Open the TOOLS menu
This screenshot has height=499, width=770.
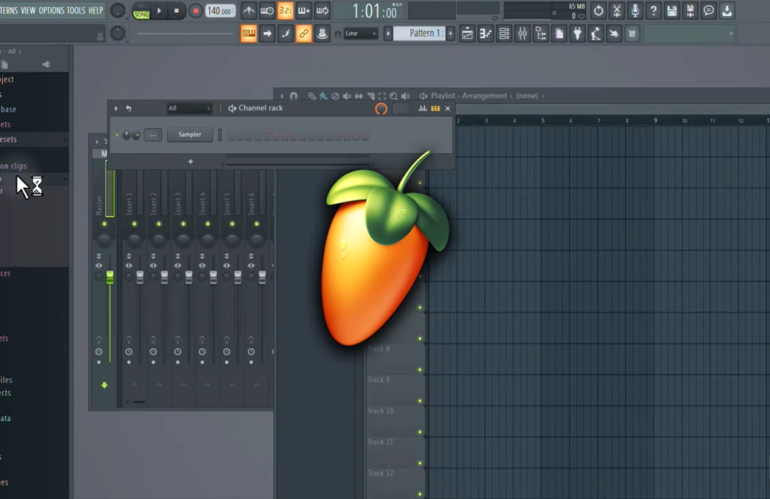[76, 10]
